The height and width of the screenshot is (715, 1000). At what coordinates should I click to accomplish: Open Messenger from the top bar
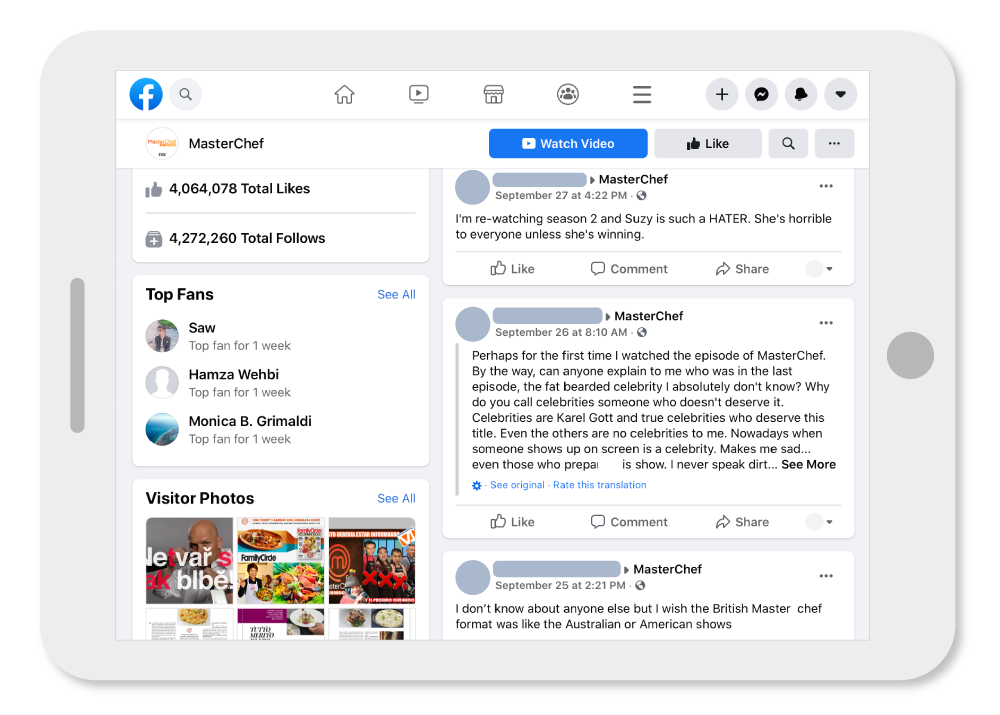tap(761, 93)
